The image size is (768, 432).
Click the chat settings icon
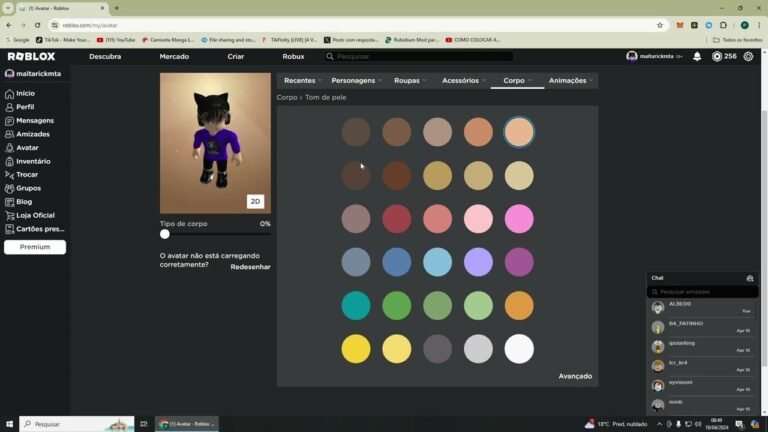pos(749,278)
